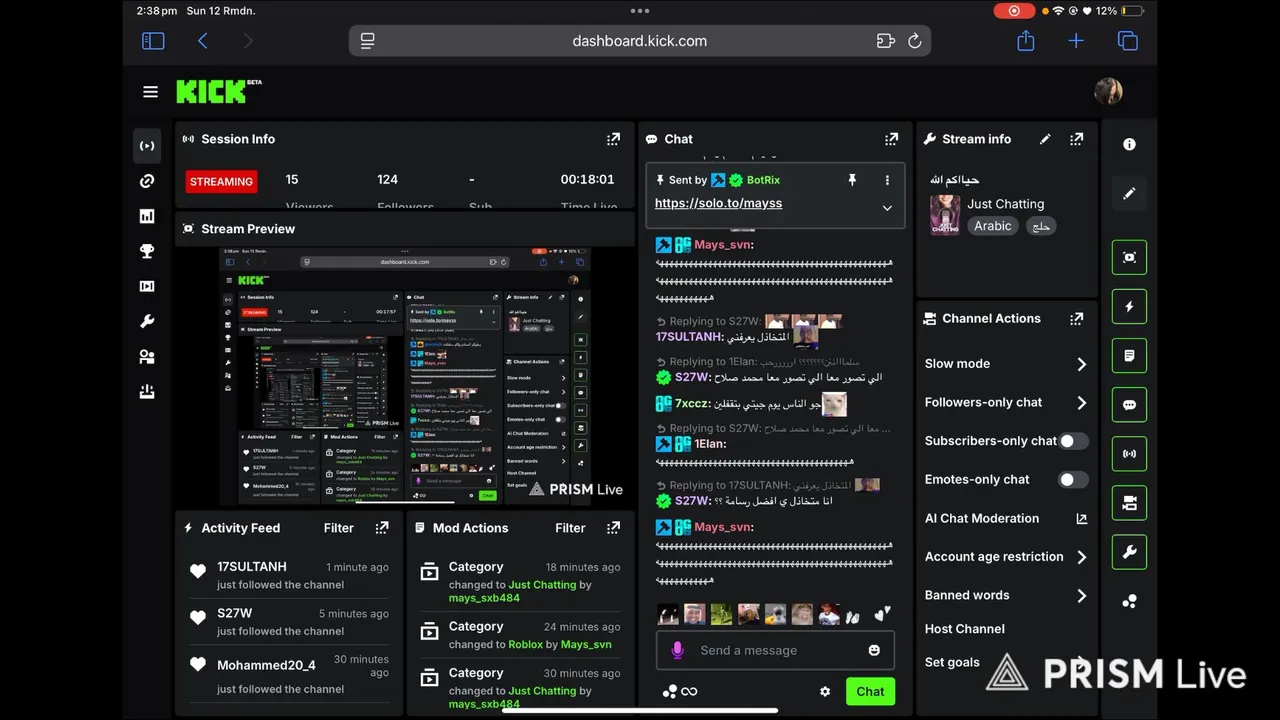Open the wrench settings icon in left sidebar
The image size is (1280, 720).
tap(147, 321)
